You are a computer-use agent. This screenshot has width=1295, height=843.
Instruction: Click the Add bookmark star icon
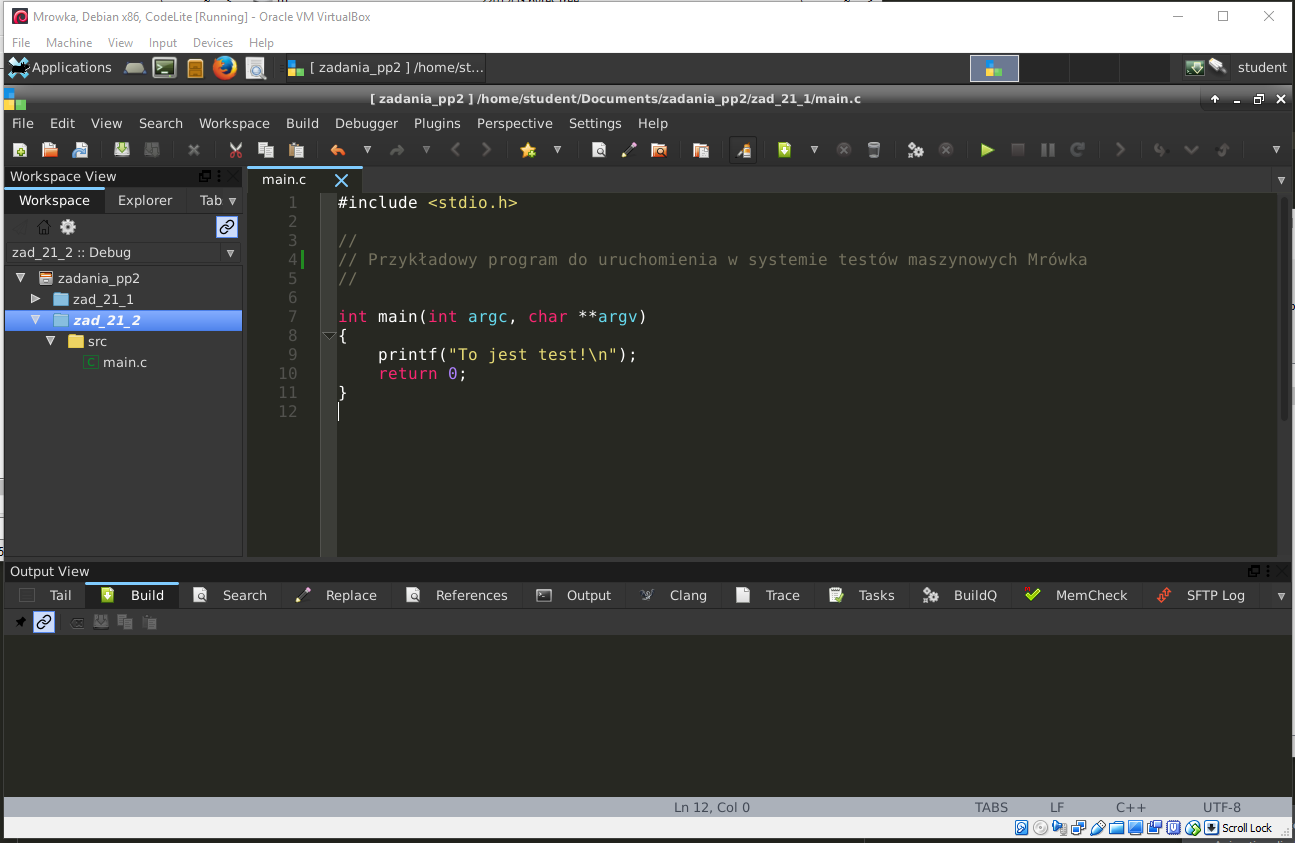528,150
